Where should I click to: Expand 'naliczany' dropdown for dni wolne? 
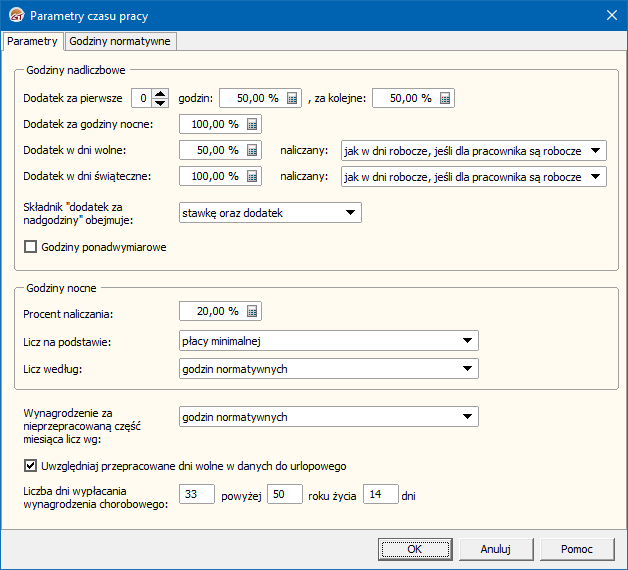click(x=595, y=151)
